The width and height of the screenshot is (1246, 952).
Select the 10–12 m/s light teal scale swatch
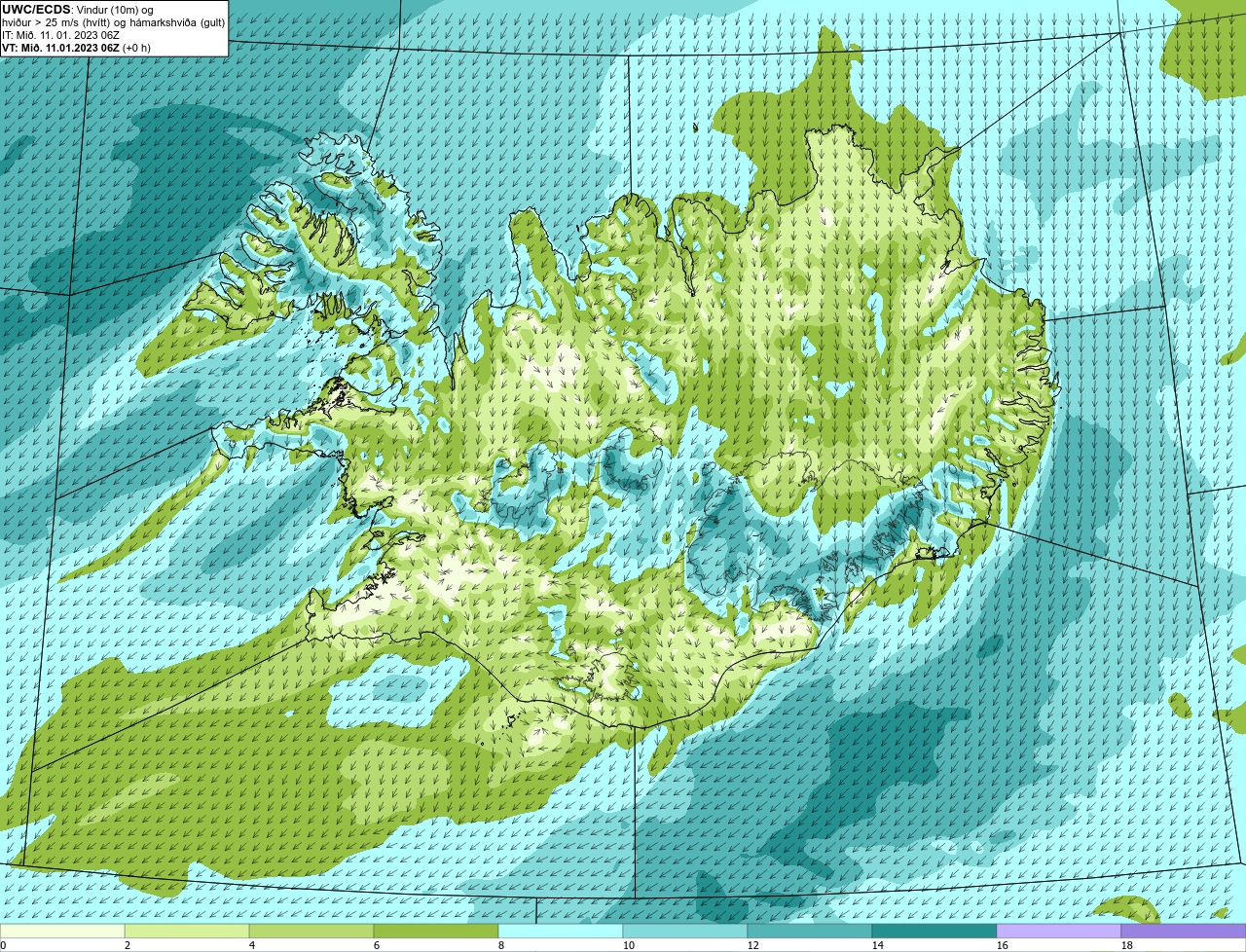pyautogui.click(x=685, y=932)
